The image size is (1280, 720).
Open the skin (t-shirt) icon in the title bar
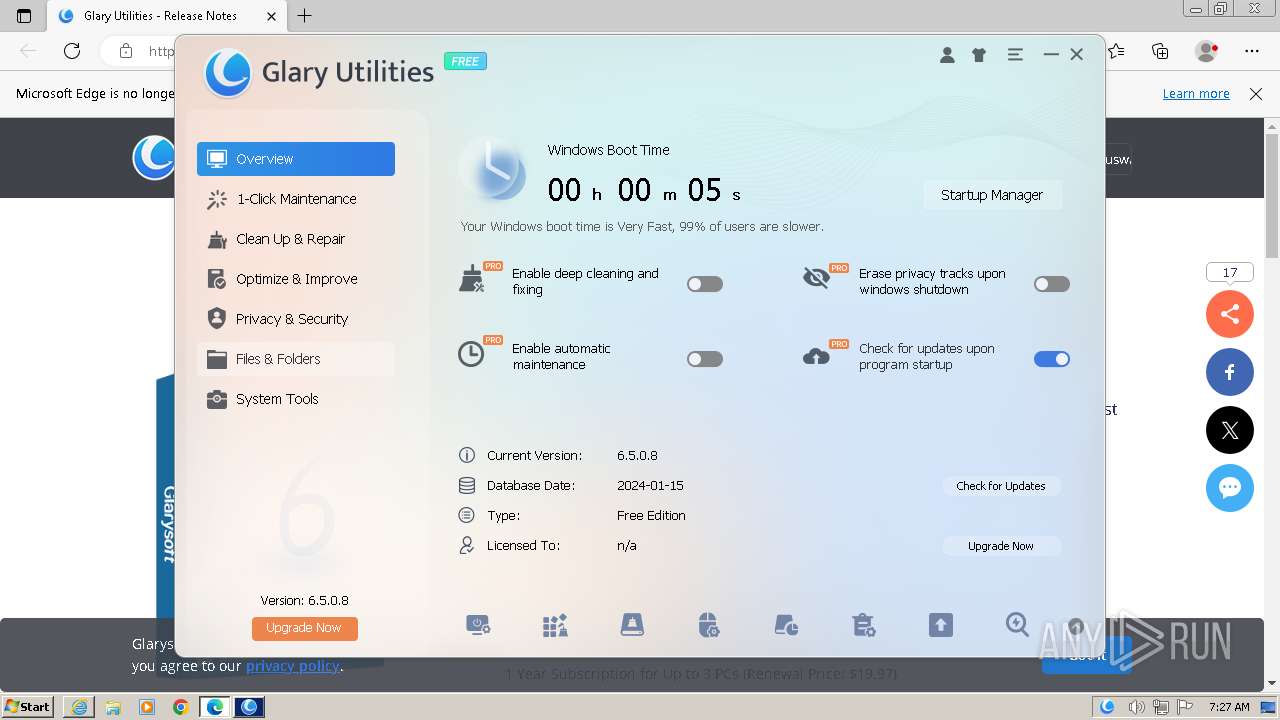click(x=979, y=55)
